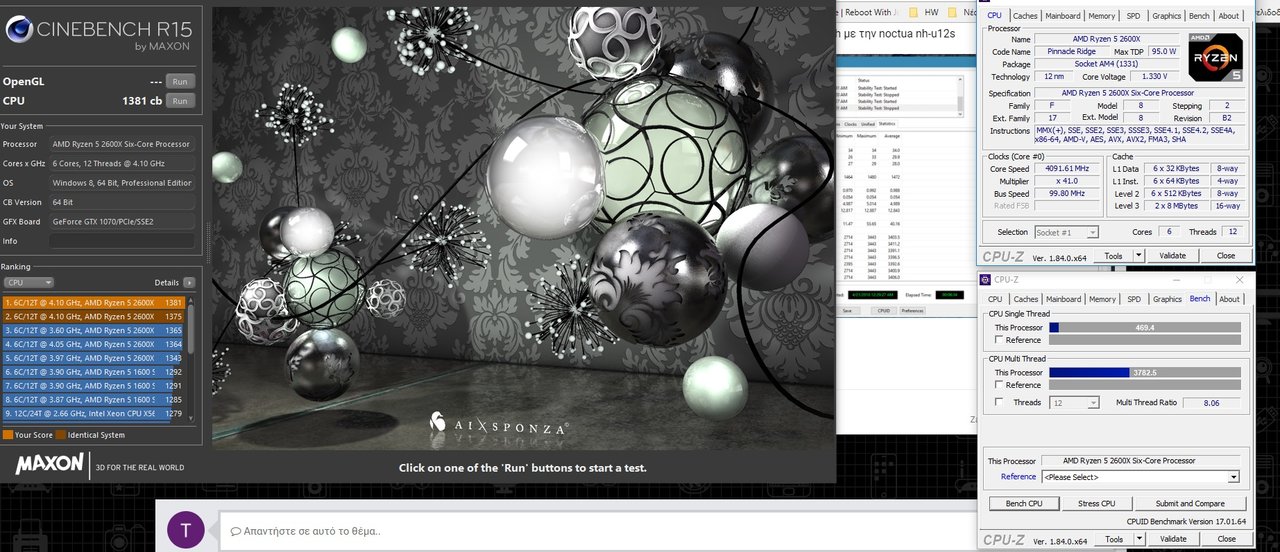The height and width of the screenshot is (552, 1280).
Task: Click Close in upper CPU-Z window
Action: tap(1226, 256)
